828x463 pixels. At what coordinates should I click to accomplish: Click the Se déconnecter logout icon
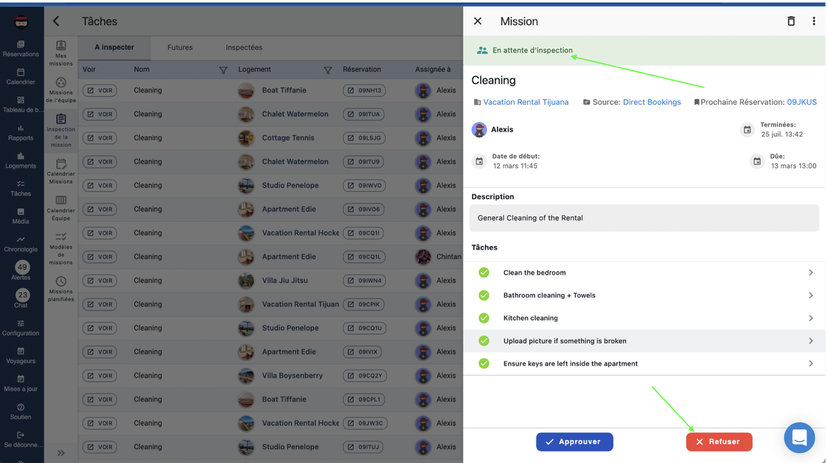(x=21, y=435)
